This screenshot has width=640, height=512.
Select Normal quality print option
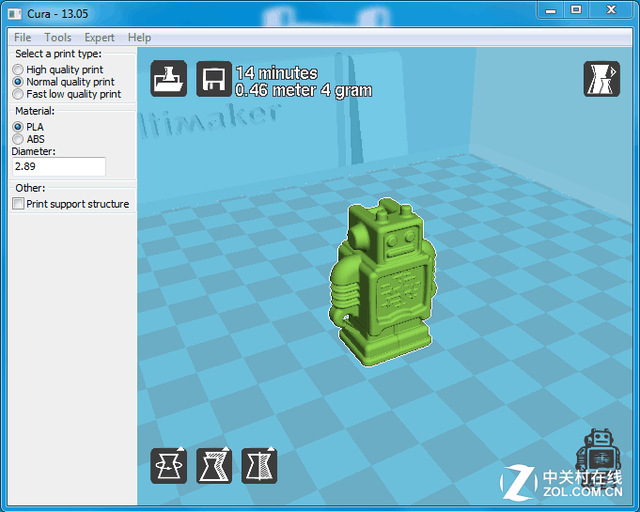pyautogui.click(x=63, y=82)
